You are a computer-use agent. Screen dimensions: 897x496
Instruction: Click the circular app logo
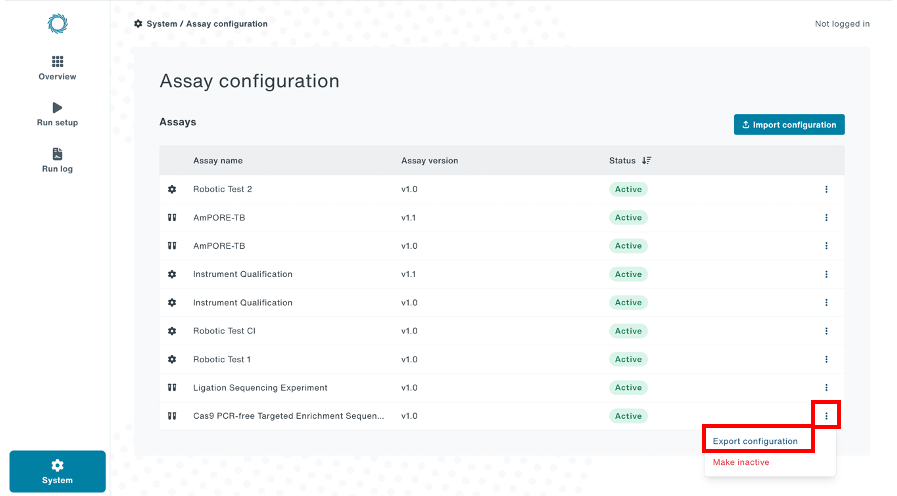[57, 23]
